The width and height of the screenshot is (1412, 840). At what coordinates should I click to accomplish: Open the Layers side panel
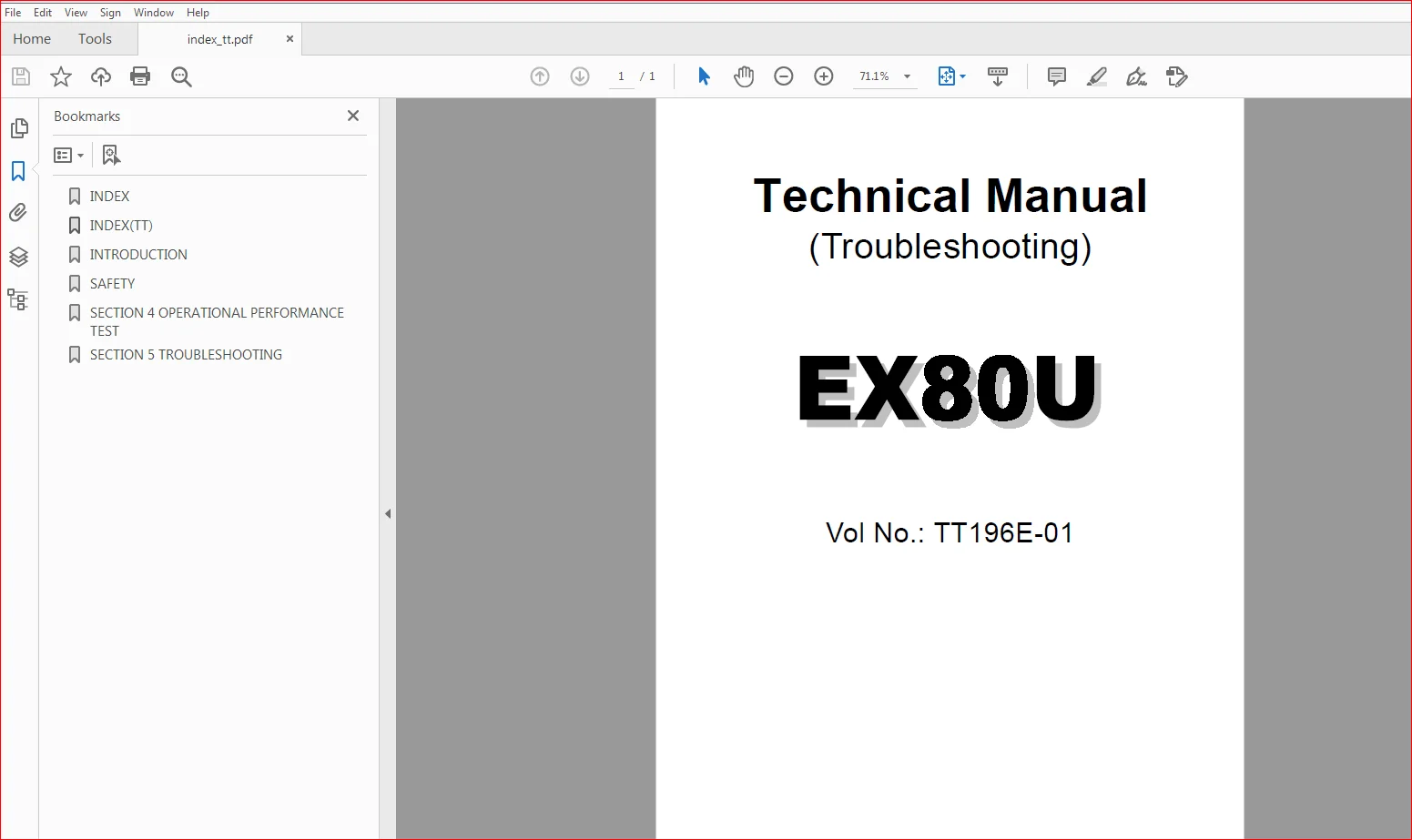(18, 257)
